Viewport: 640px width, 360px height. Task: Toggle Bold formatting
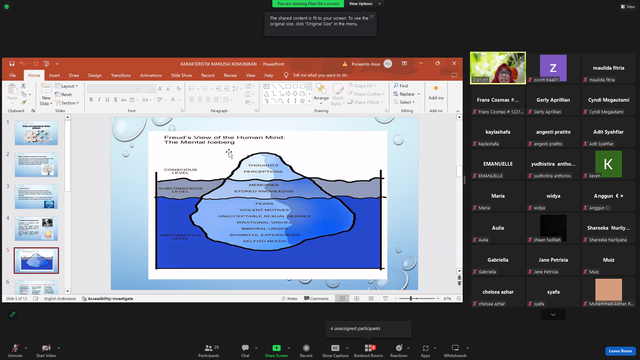[91, 100]
